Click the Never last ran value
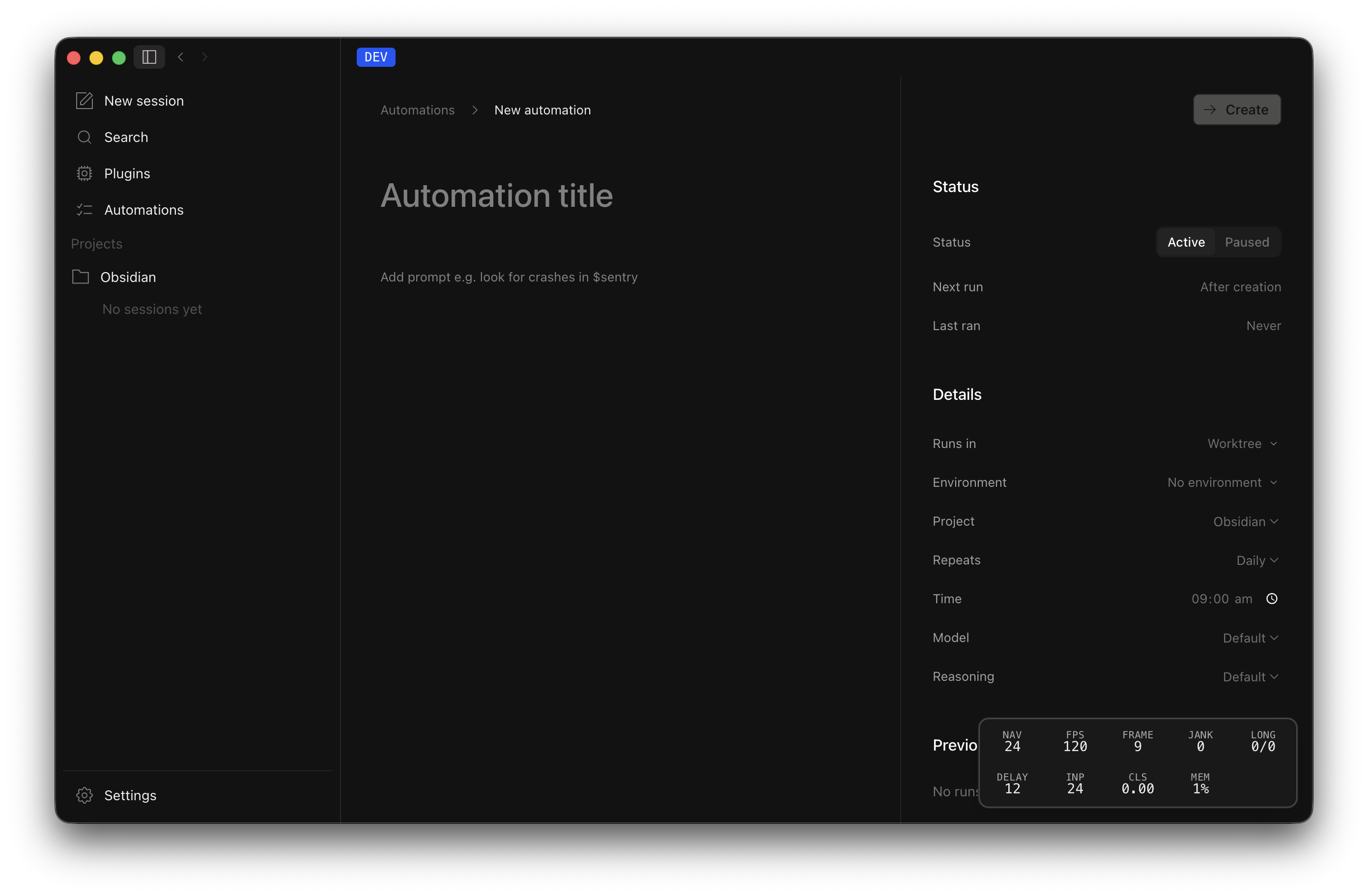 [1263, 325]
